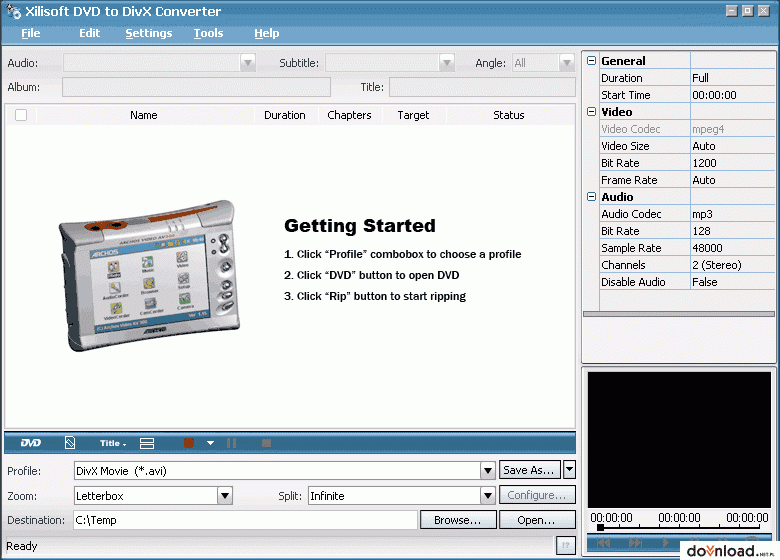Open the Angle dropdown

(x=567, y=63)
